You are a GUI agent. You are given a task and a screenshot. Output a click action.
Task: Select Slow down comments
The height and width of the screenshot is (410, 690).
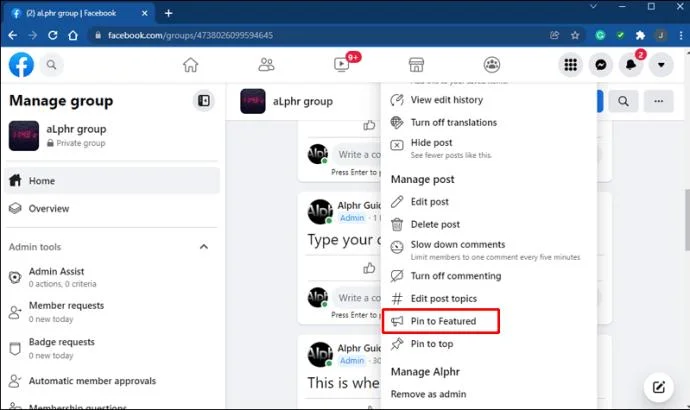click(x=488, y=250)
